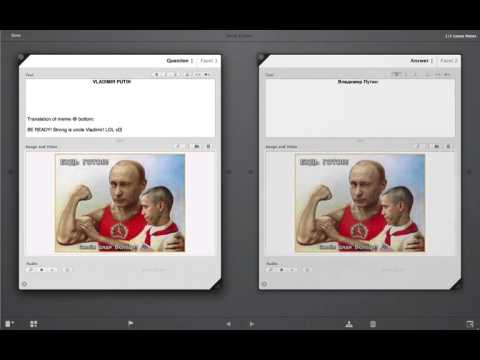Toggle bold formatting on the answer card
Viewport: 480px width, 360px height.
(396, 74)
